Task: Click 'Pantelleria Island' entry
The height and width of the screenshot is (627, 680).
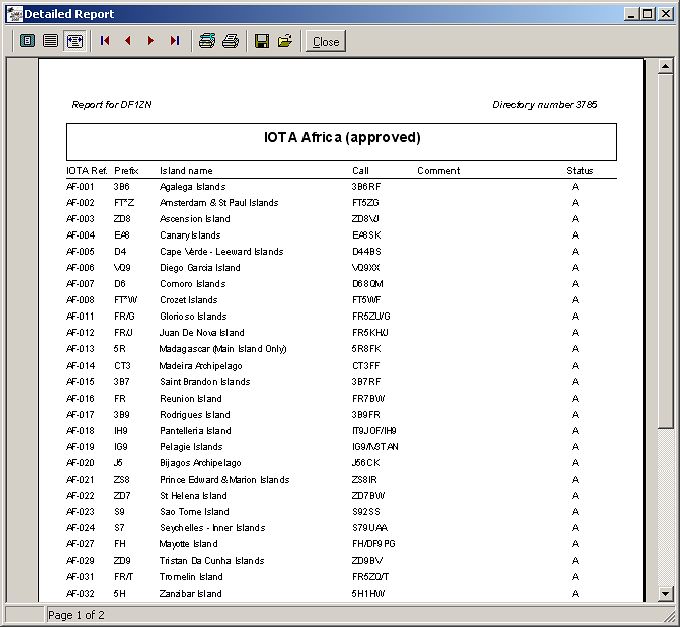Action: (196, 431)
